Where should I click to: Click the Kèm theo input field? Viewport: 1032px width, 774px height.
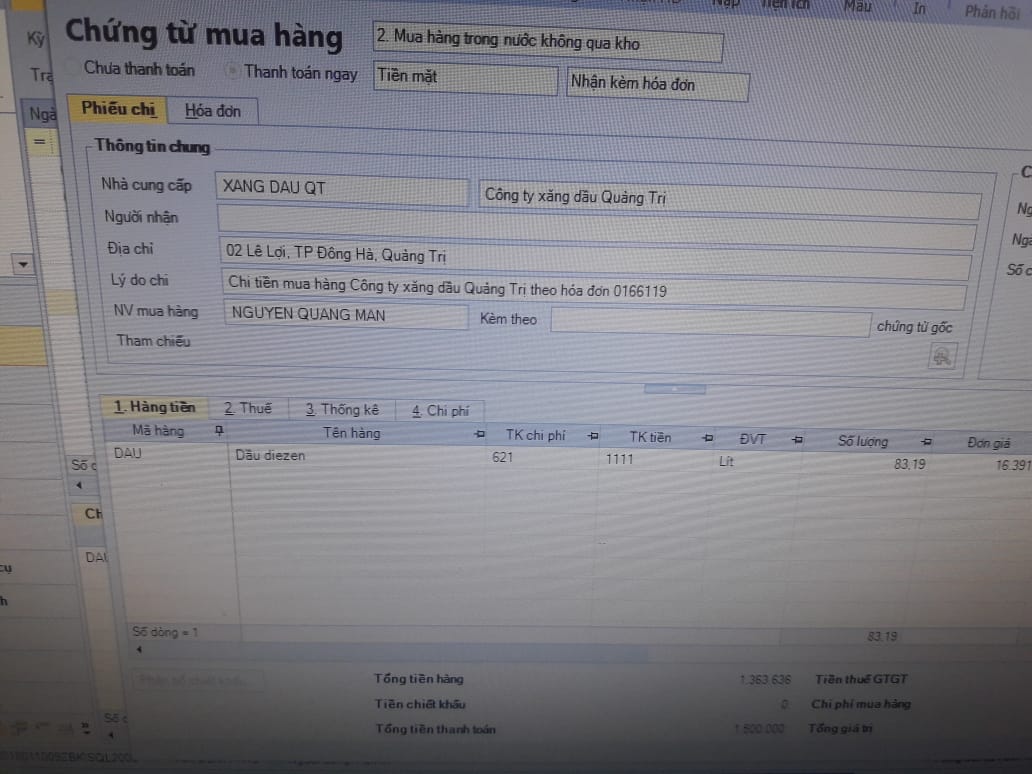[x=711, y=322]
